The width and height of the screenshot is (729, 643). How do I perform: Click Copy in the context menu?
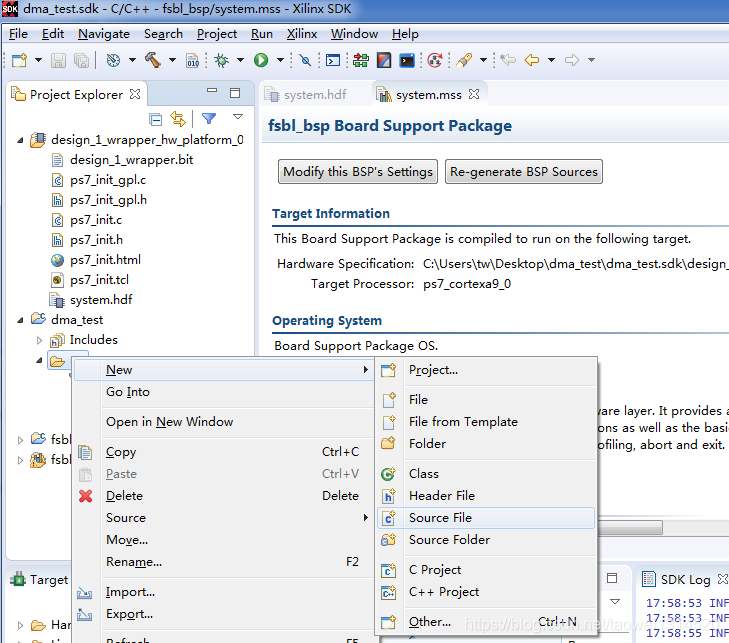pos(224,451)
